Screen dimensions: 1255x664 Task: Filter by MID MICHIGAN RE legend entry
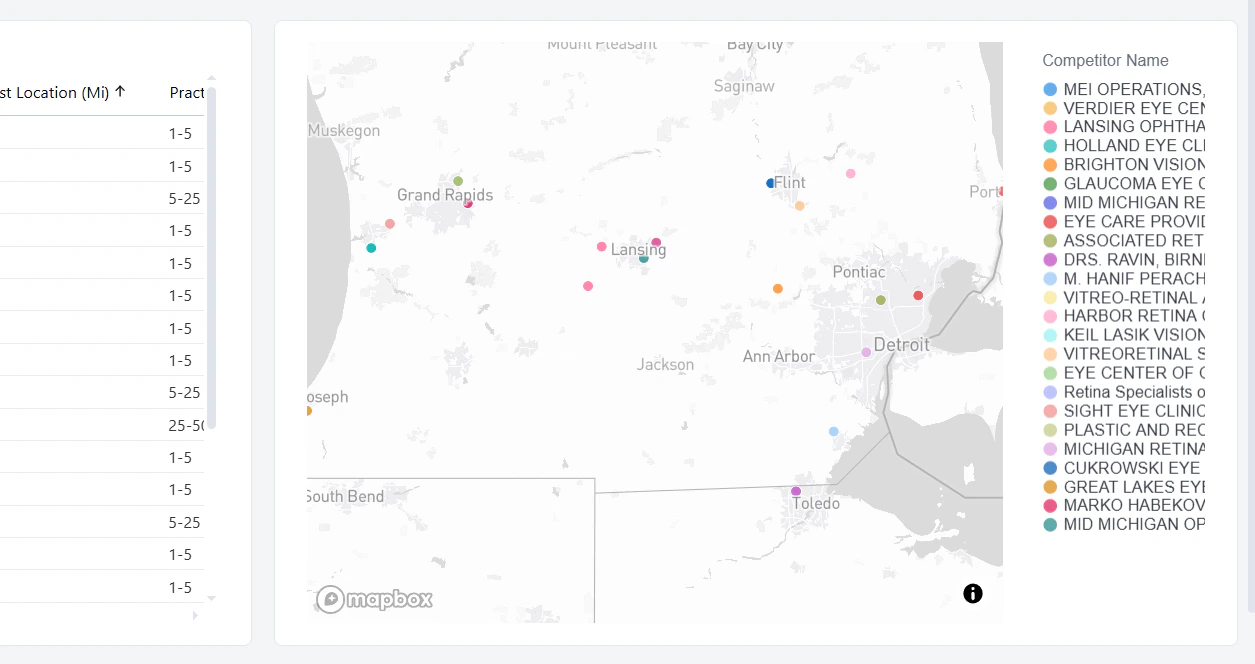(x=1124, y=203)
